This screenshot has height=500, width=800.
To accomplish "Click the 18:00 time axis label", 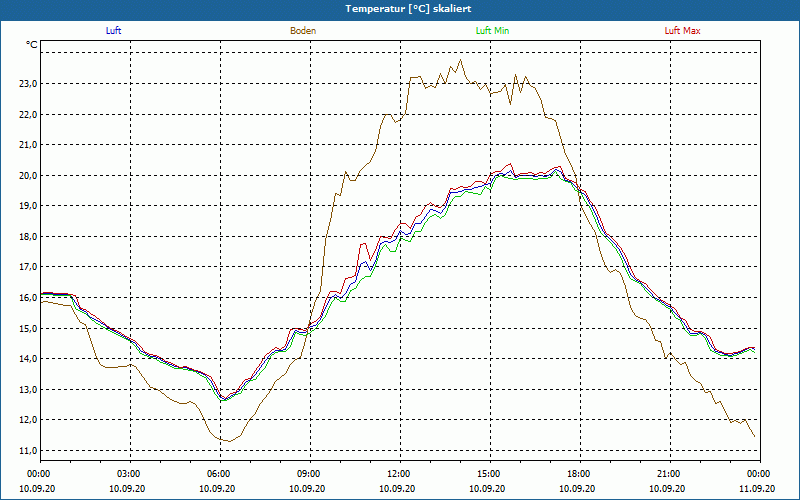I will 580,474.
